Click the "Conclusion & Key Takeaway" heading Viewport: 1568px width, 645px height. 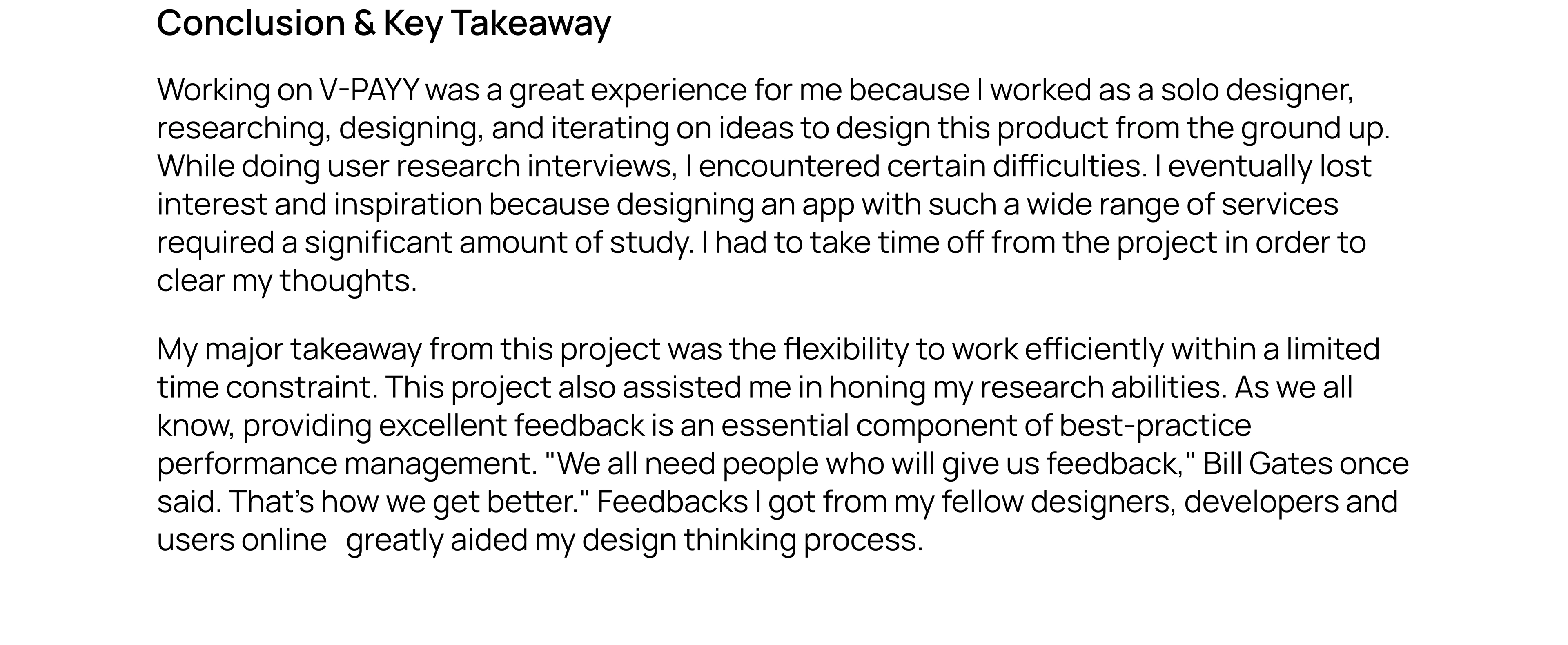pyautogui.click(x=383, y=25)
